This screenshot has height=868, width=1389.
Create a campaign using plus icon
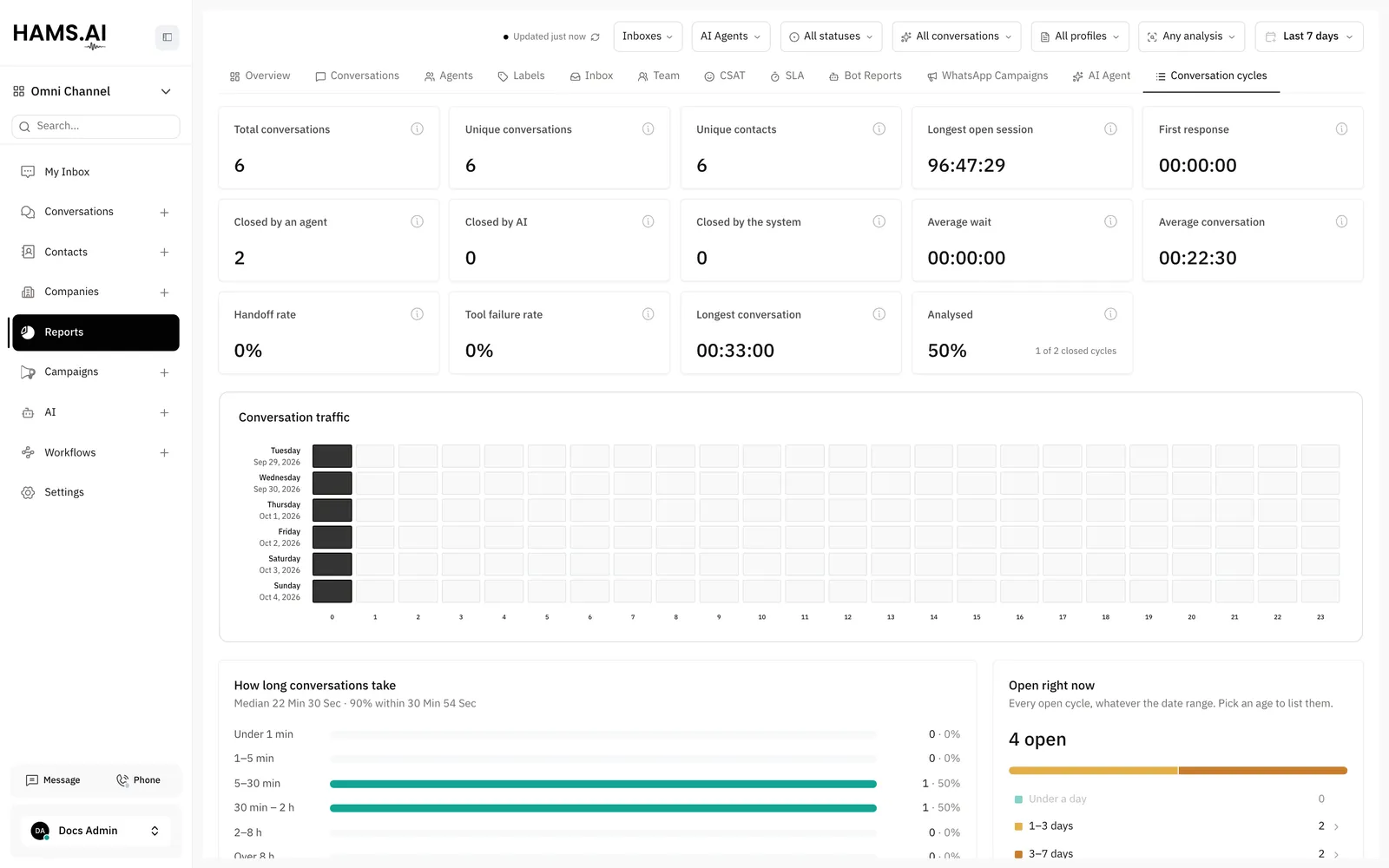164,372
